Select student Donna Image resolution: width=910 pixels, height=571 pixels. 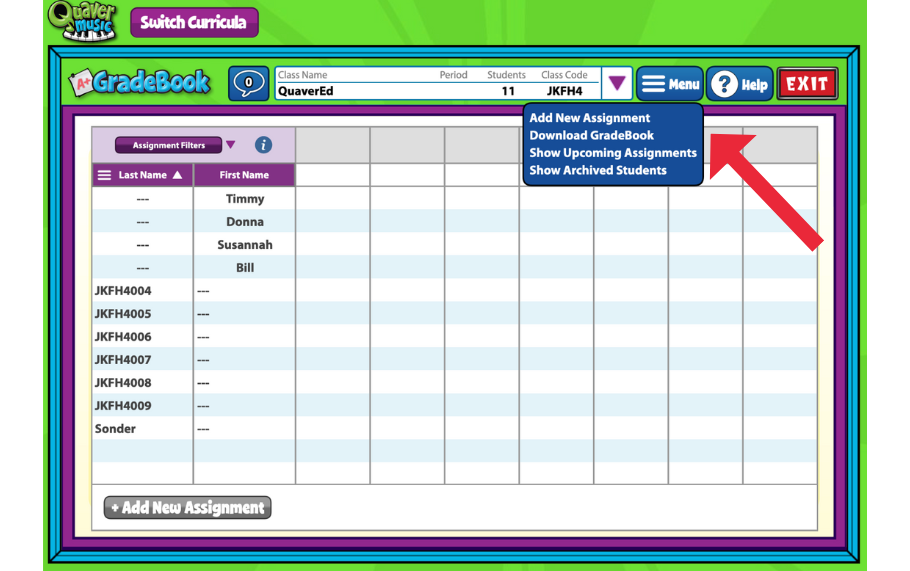245,222
